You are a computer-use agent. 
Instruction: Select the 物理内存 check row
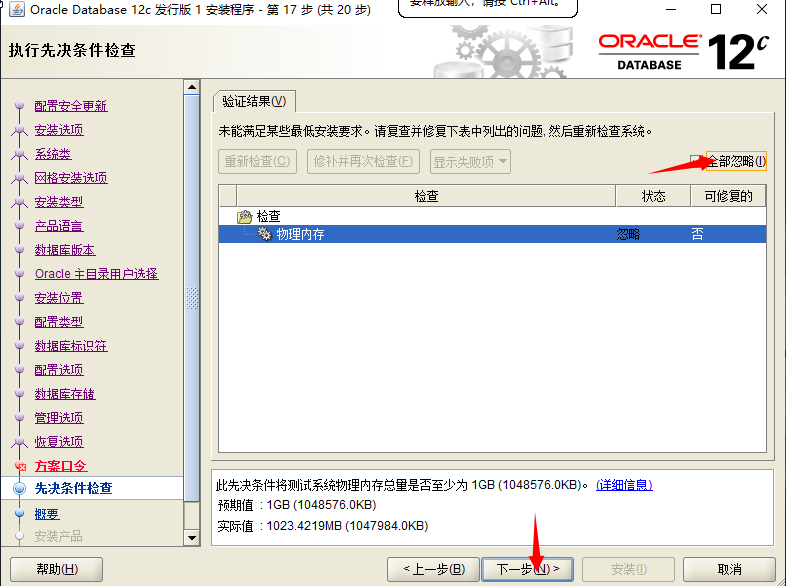pos(492,234)
